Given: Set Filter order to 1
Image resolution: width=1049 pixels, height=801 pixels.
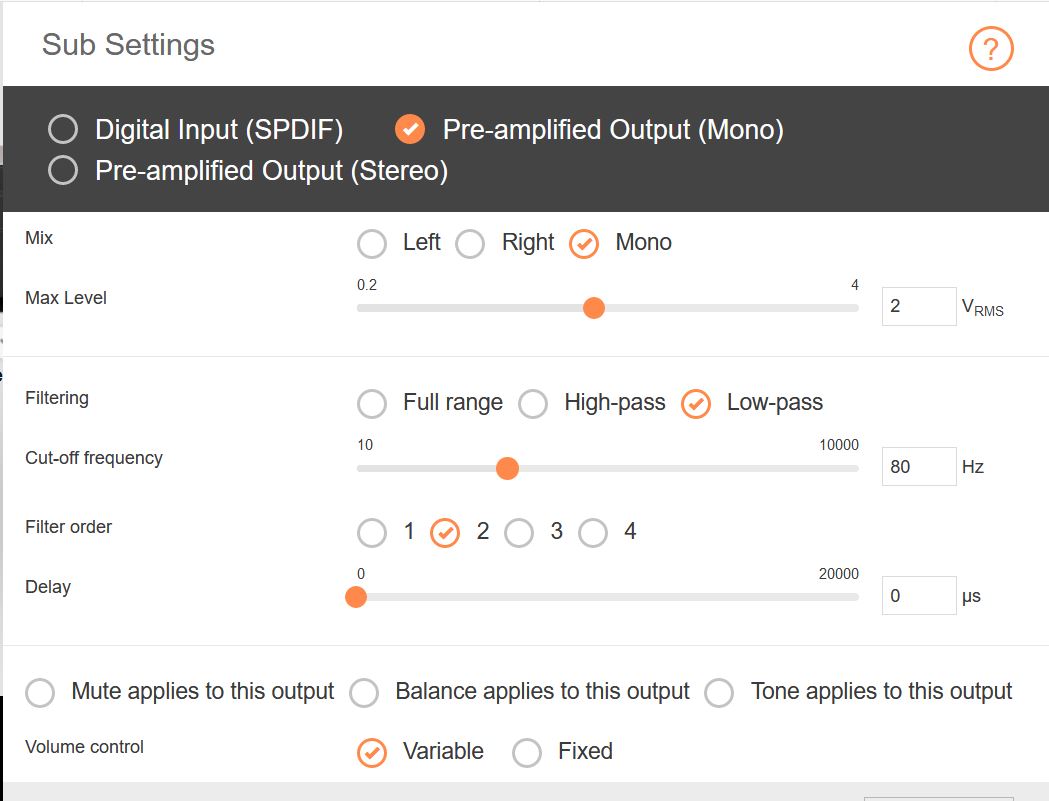Looking at the screenshot, I should pos(372,533).
